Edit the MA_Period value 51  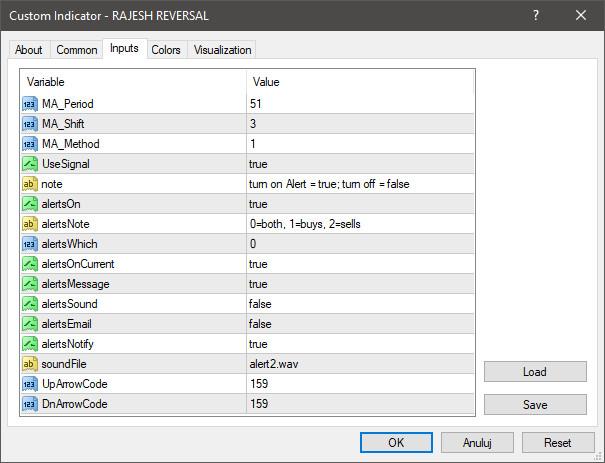[x=360, y=104]
